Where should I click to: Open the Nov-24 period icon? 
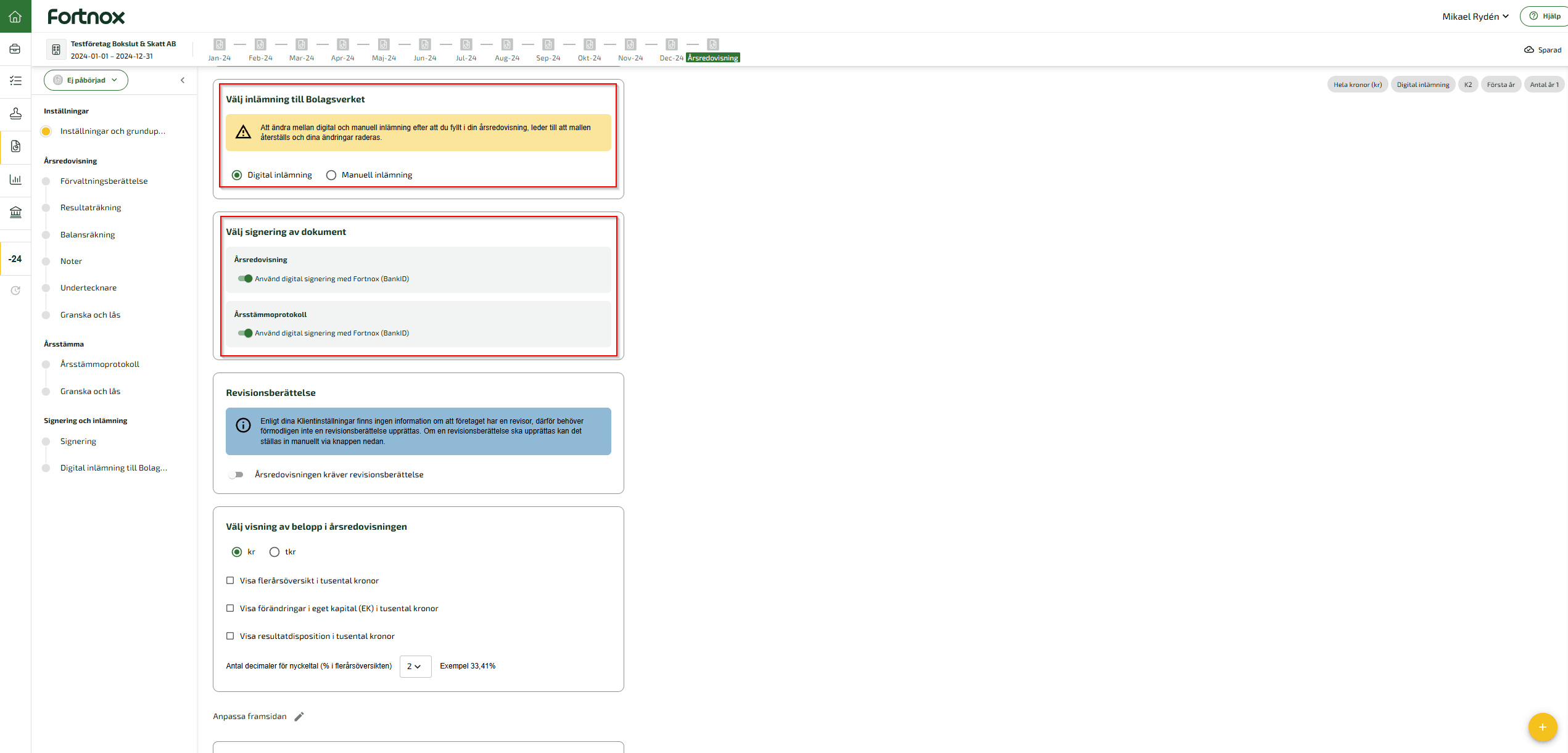click(630, 44)
